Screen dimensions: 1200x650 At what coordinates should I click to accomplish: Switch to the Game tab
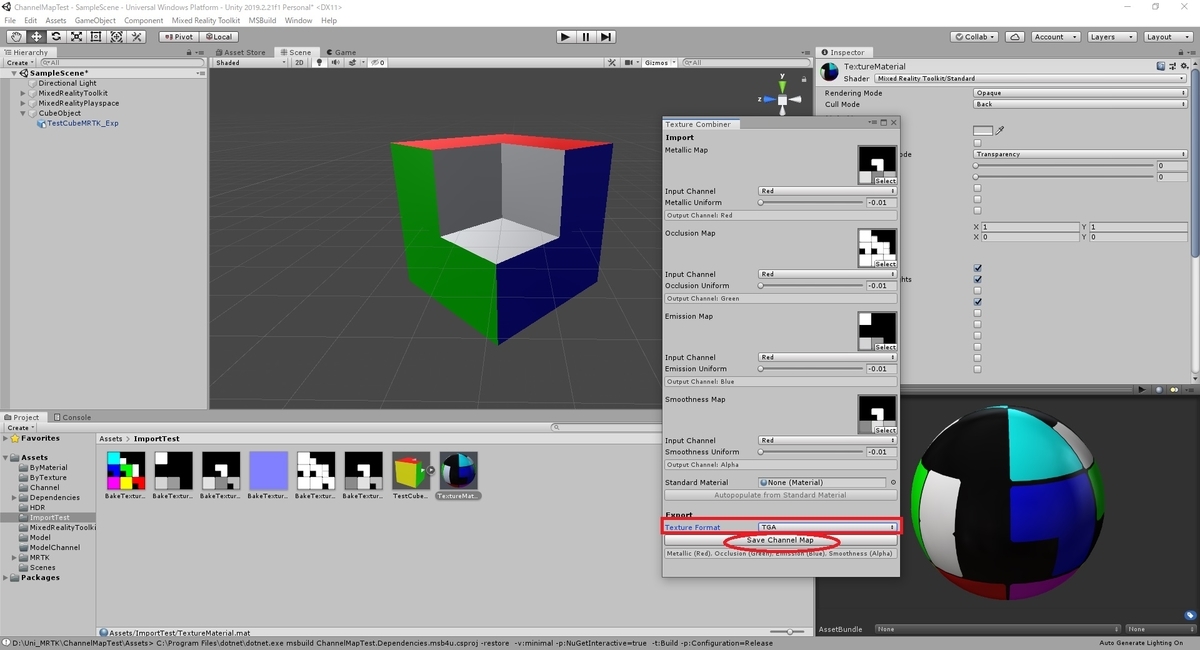pyautogui.click(x=341, y=52)
